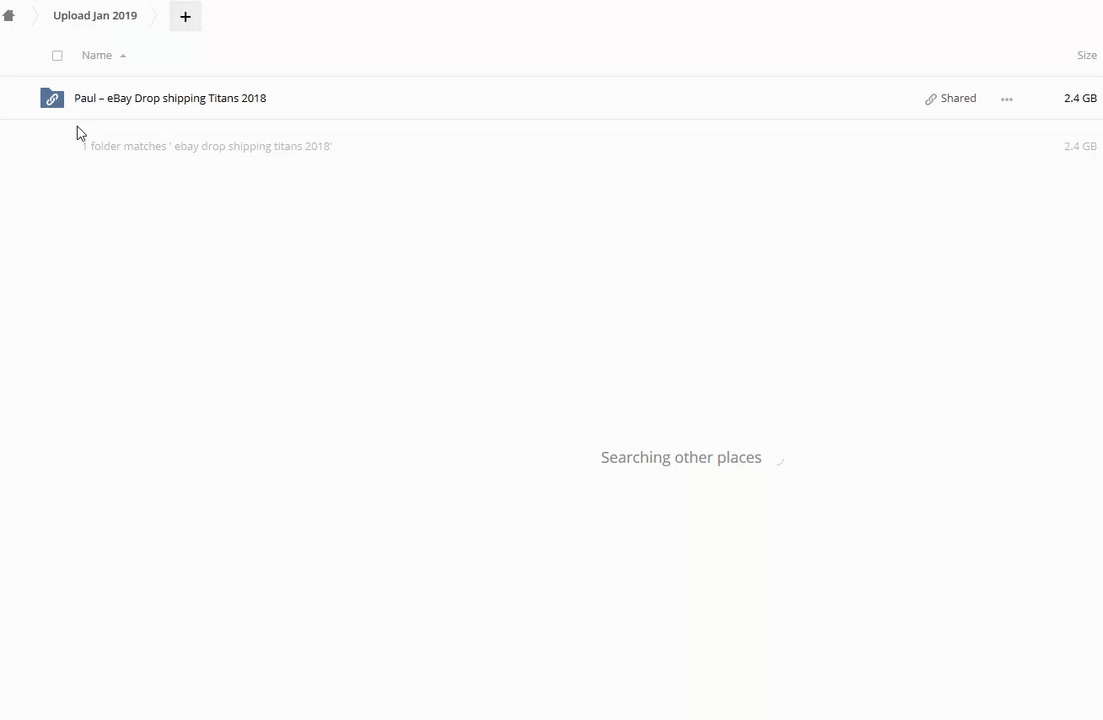Go to the Home folder icon
This screenshot has height=720, width=1103.
[x=9, y=16]
